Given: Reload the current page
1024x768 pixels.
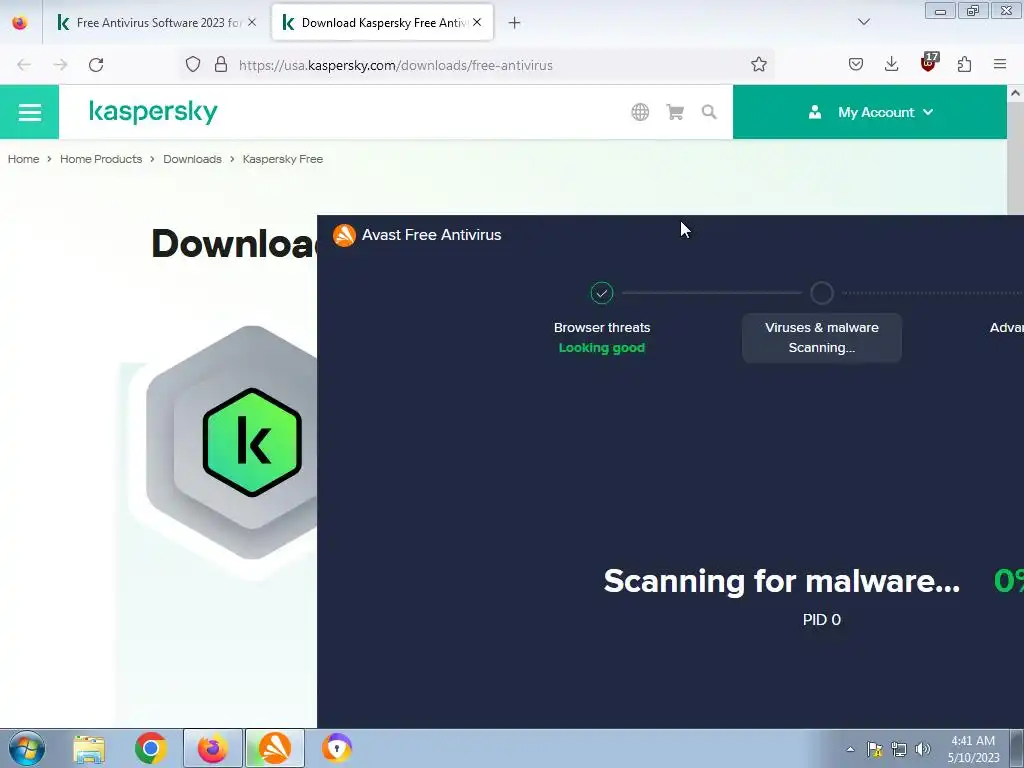Looking at the screenshot, I should click(96, 65).
